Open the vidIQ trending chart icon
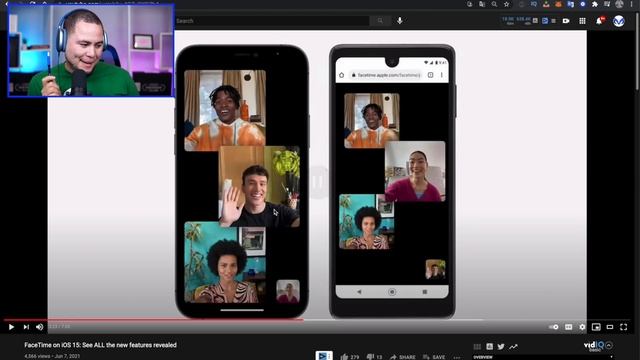This screenshot has height=360, width=640. coord(513,347)
